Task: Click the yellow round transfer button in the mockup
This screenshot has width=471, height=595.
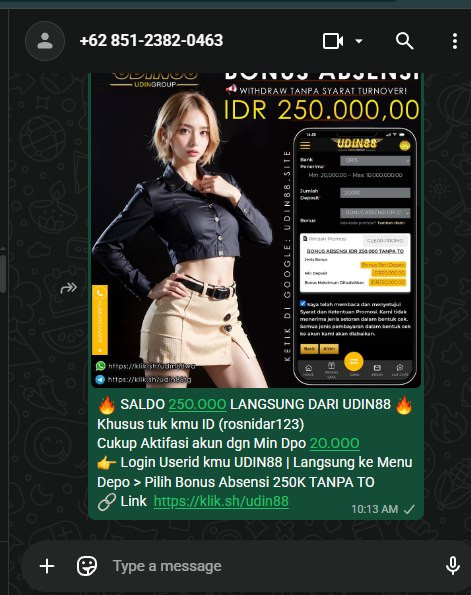Action: tap(354, 362)
